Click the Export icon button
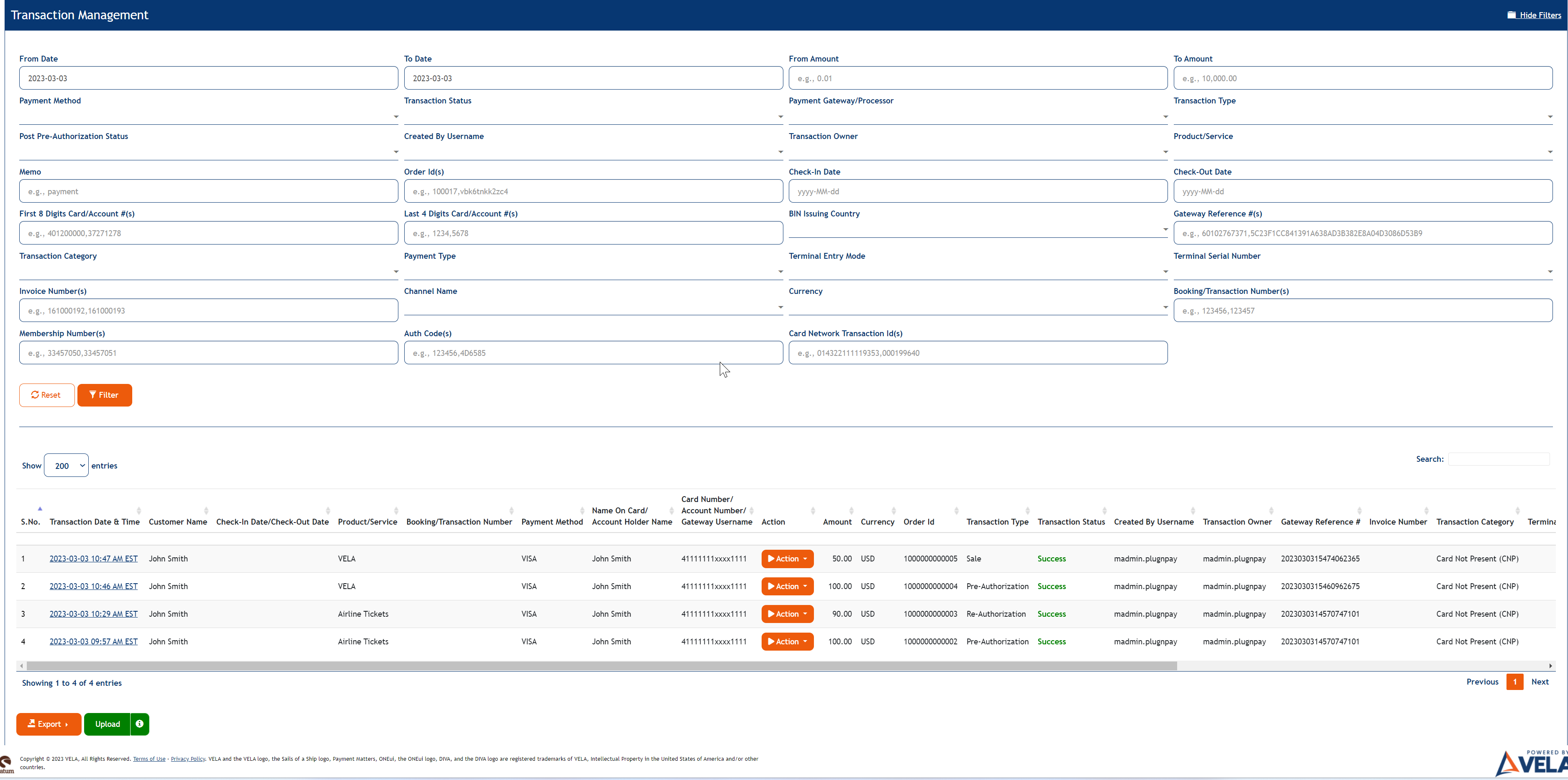Viewport: 1568px width, 780px height. click(32, 724)
